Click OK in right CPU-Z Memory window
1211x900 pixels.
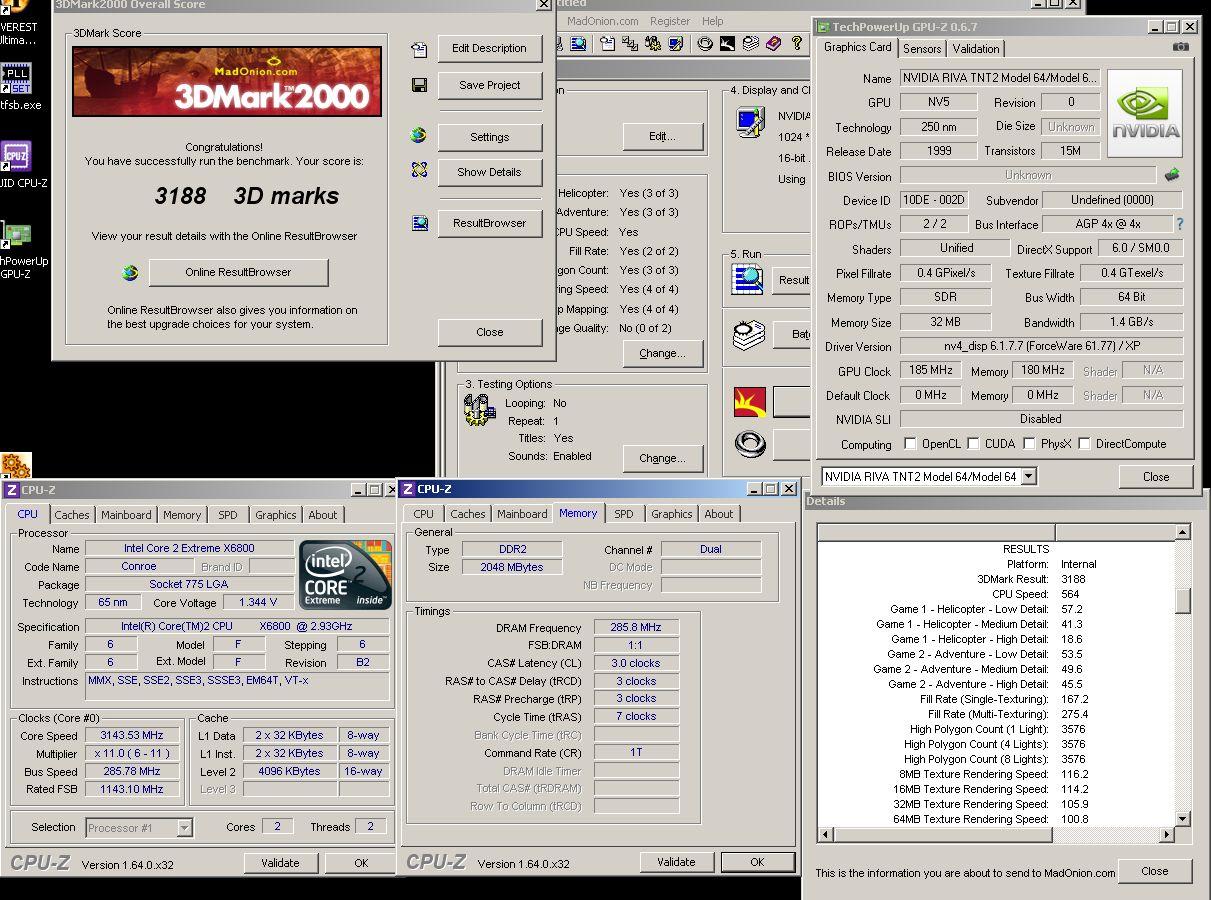(x=757, y=862)
